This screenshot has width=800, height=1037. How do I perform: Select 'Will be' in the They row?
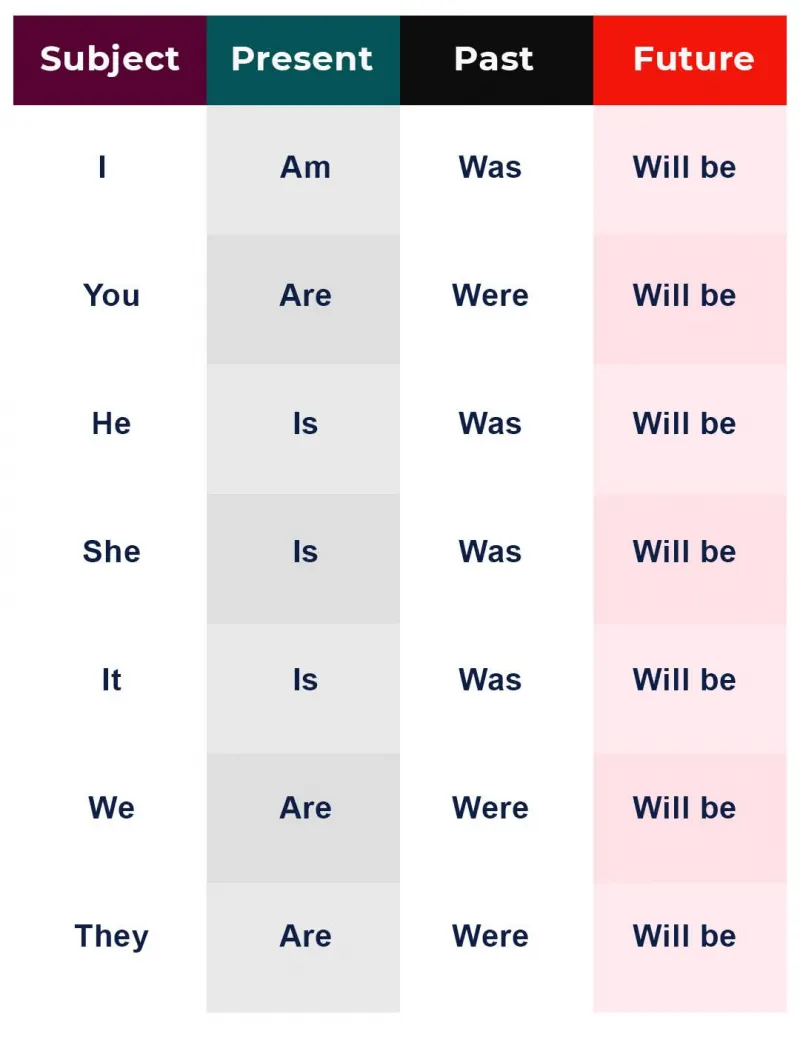[684, 936]
